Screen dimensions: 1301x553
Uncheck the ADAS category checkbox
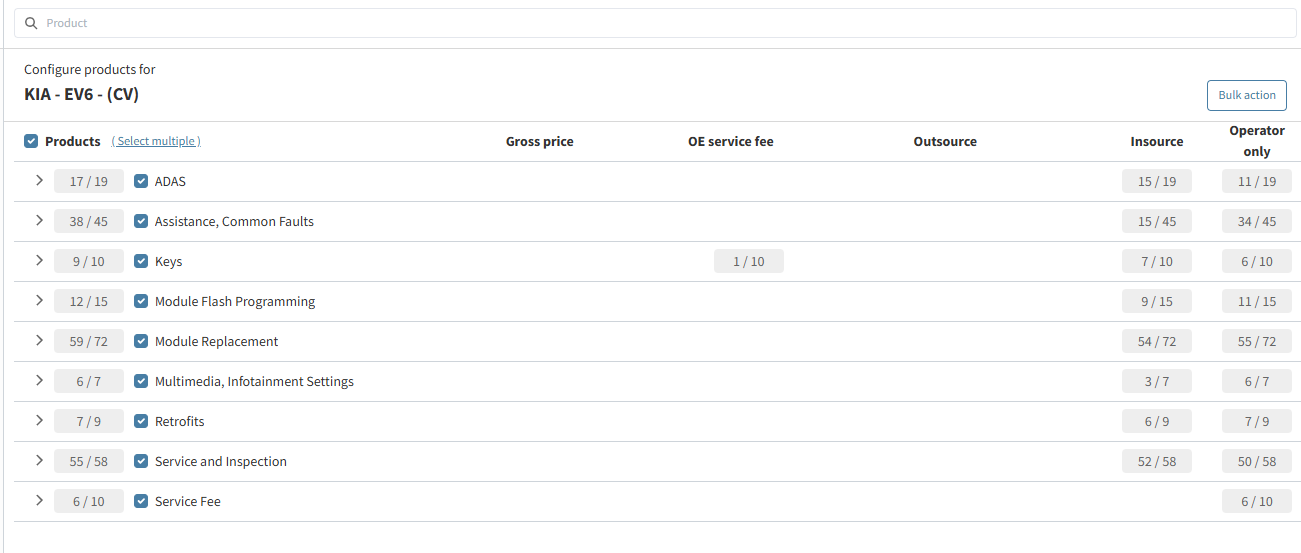(x=141, y=181)
